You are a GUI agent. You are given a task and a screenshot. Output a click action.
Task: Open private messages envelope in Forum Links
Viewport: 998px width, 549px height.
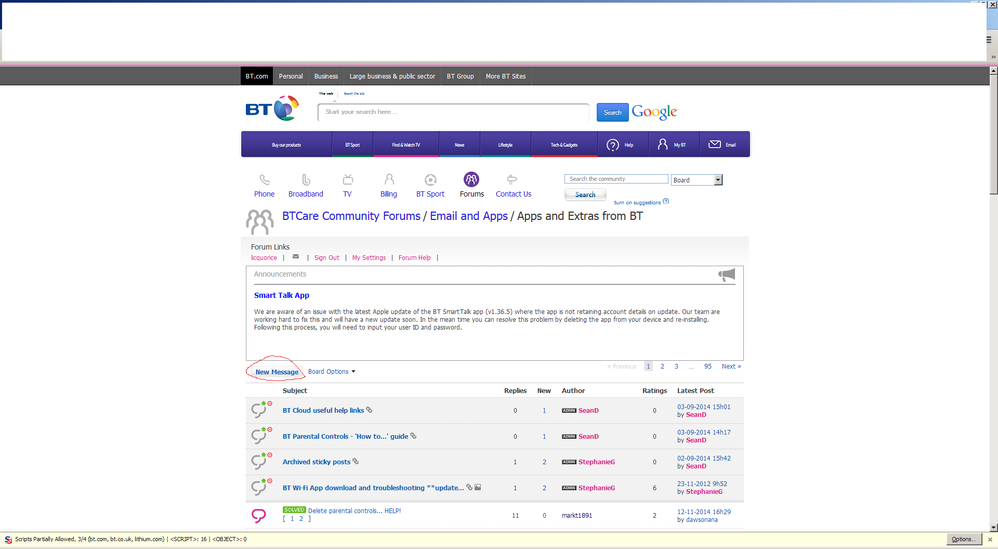coord(295,257)
